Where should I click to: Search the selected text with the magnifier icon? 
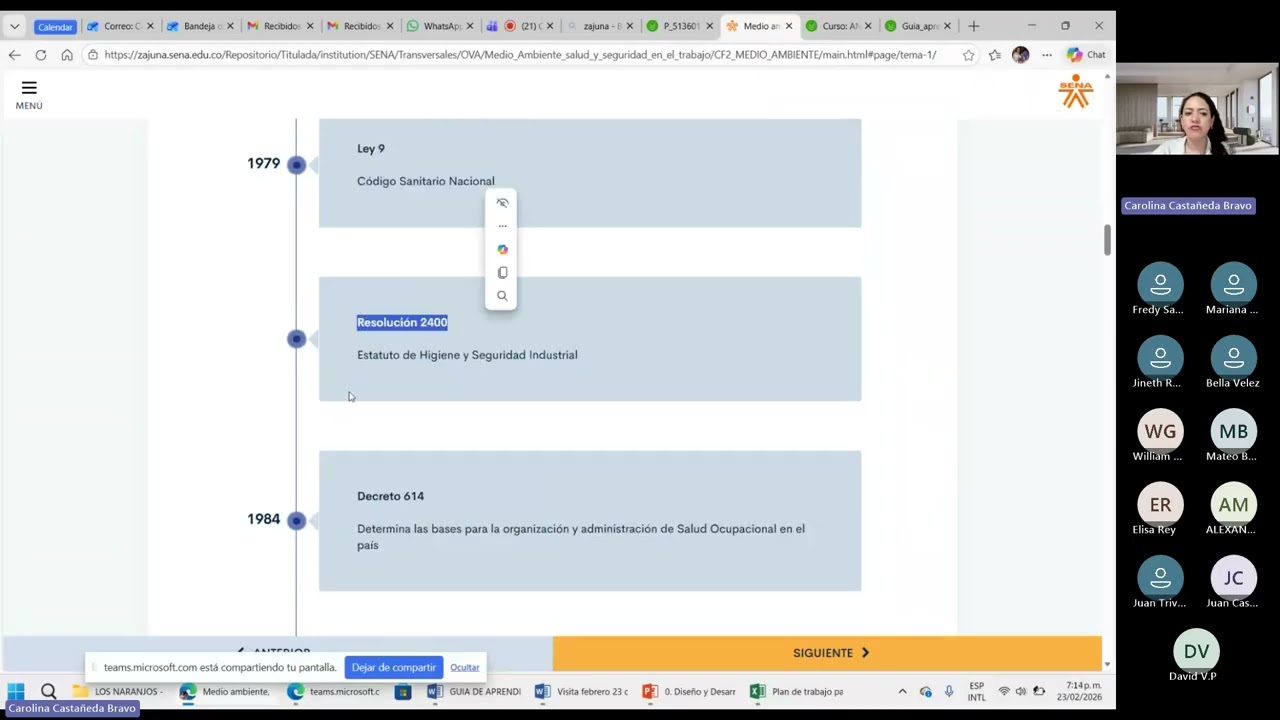tap(502, 296)
